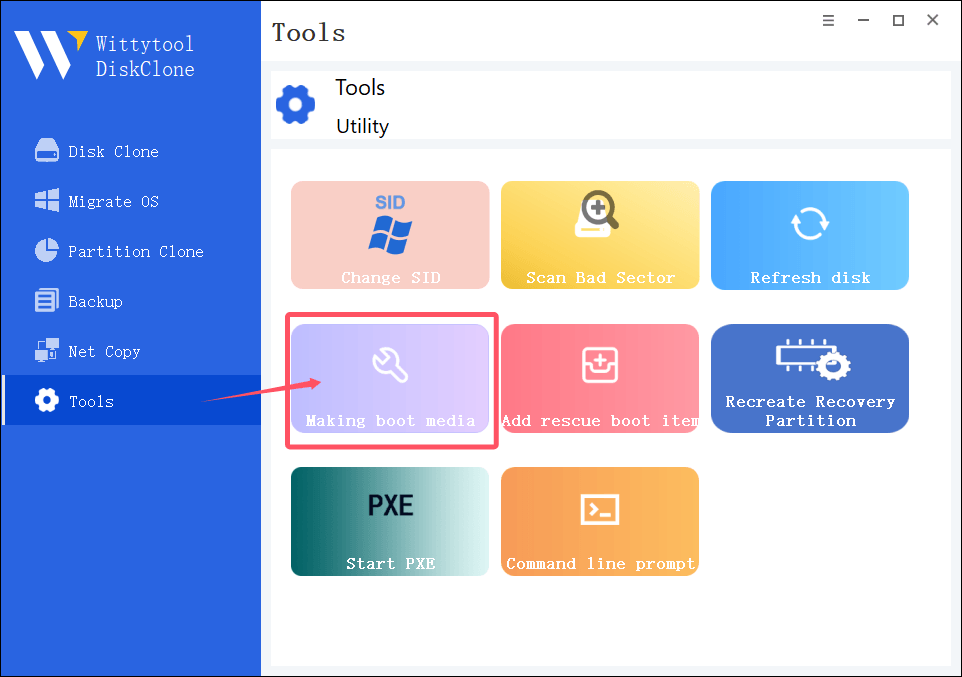The image size is (962, 677).
Task: Open Command line prompt tile
Action: (x=600, y=521)
